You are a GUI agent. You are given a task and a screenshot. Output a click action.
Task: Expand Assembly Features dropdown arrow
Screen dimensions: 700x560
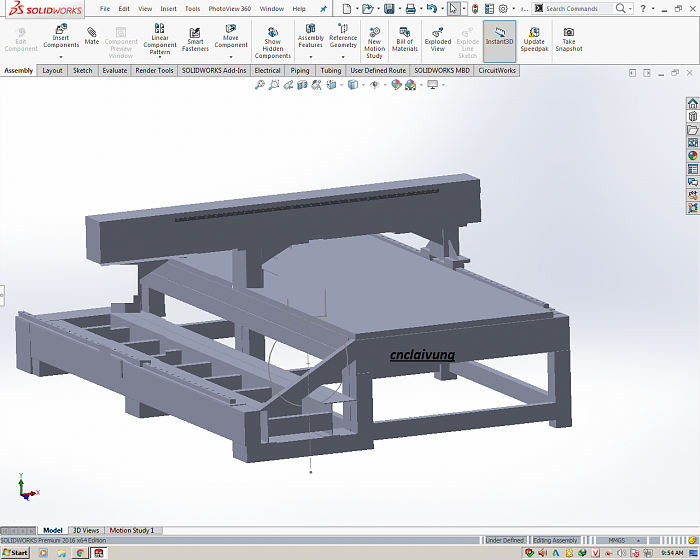pos(311,57)
